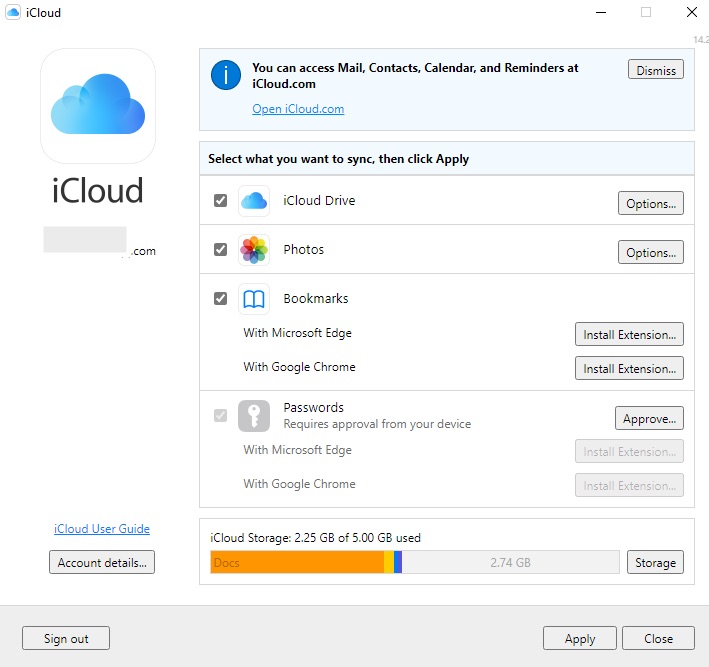Screen dimensions: 709x667
Task: Click the Storage button
Action: click(655, 562)
